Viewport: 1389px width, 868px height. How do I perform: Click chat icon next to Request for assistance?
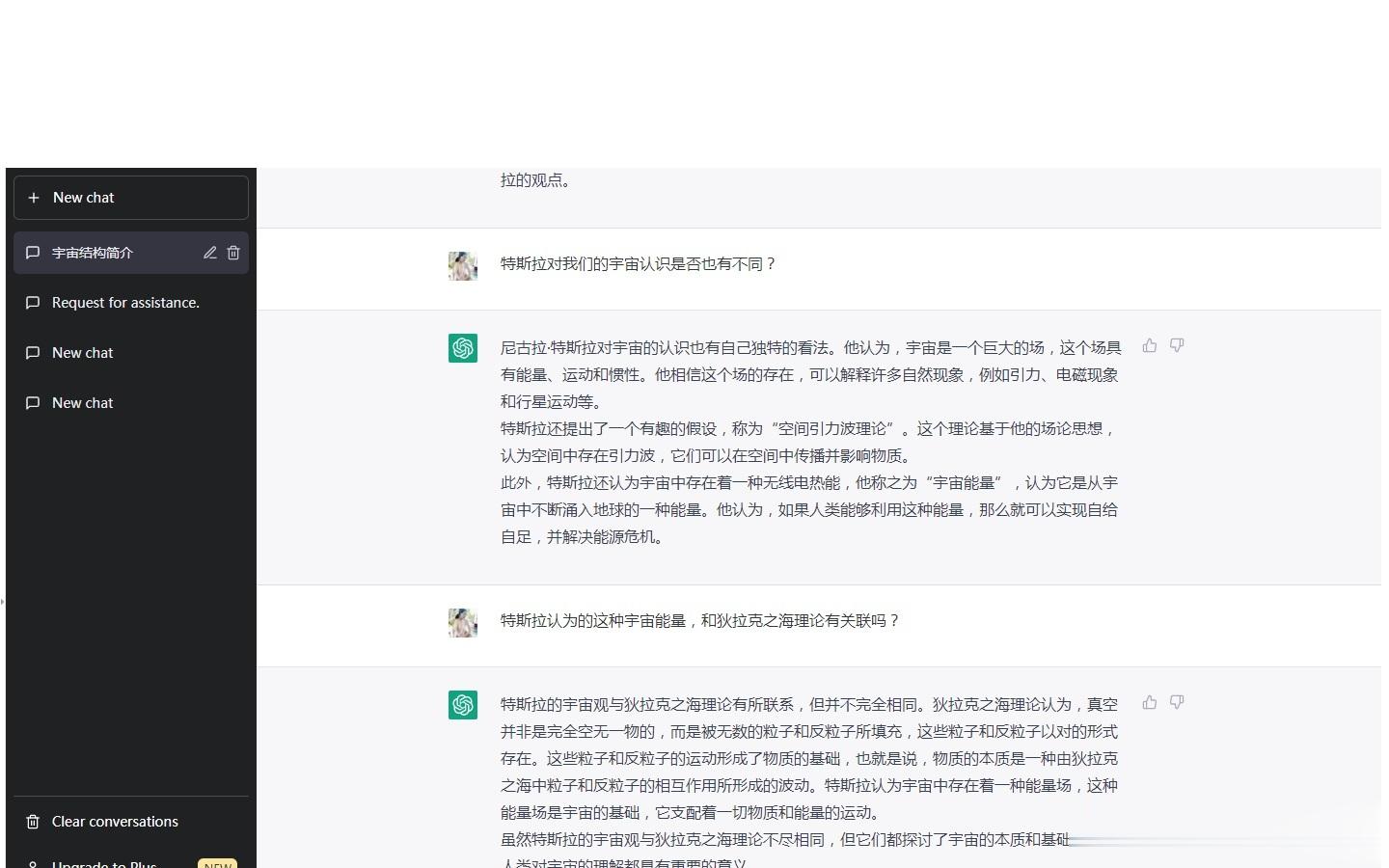pyautogui.click(x=33, y=303)
